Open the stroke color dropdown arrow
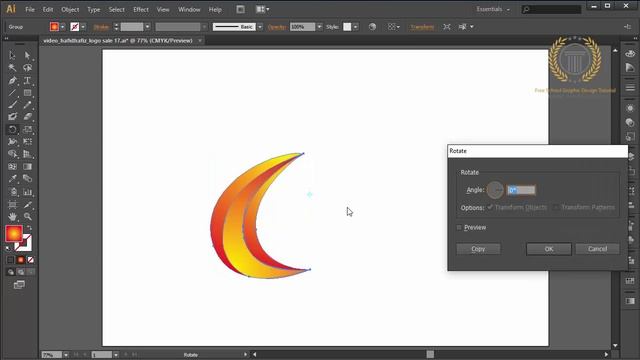This screenshot has width=640, height=360. pos(83,27)
